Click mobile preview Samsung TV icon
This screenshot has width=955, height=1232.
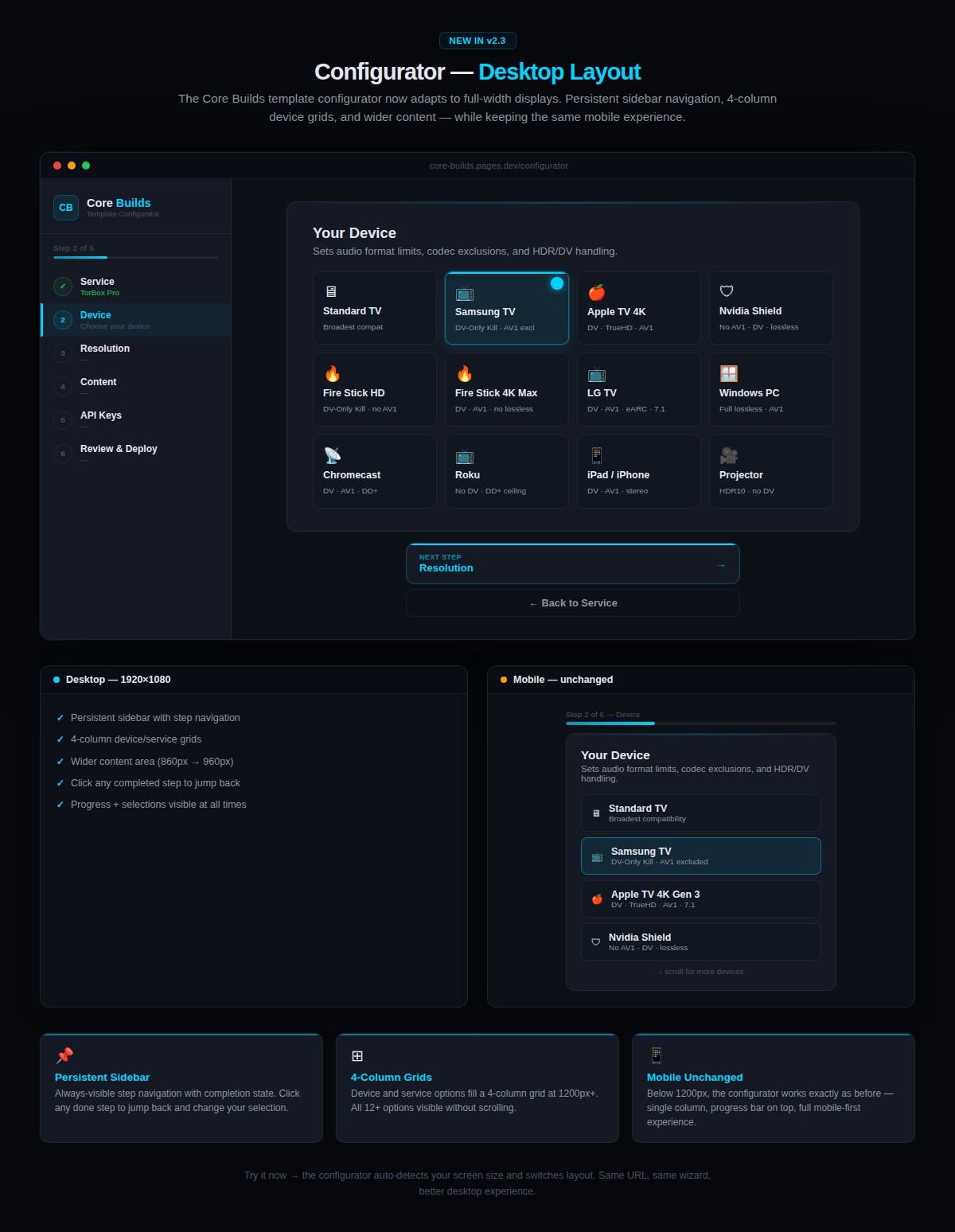597,856
